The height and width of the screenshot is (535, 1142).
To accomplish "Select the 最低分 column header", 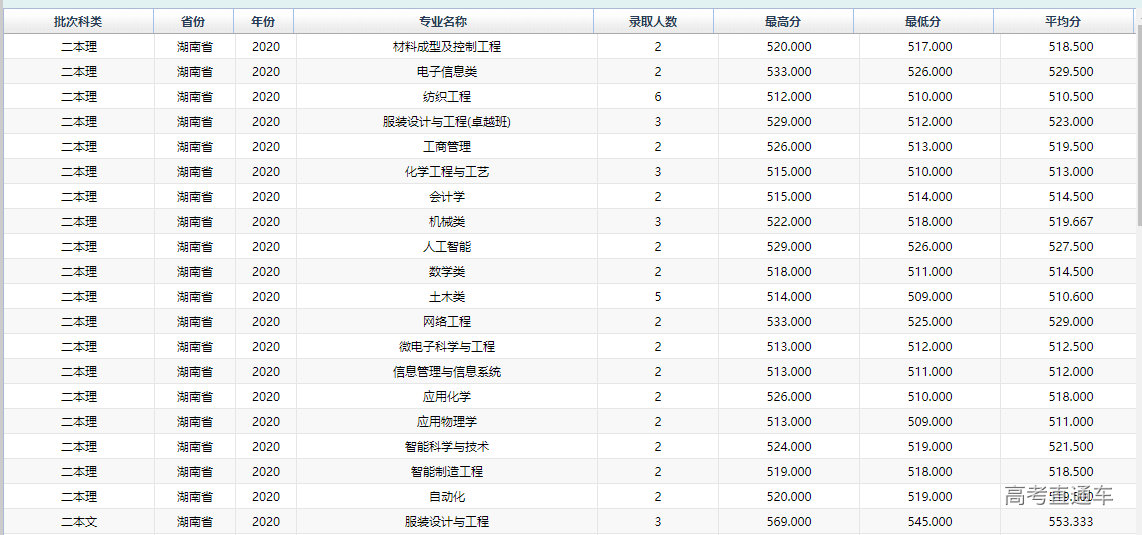I will (923, 22).
